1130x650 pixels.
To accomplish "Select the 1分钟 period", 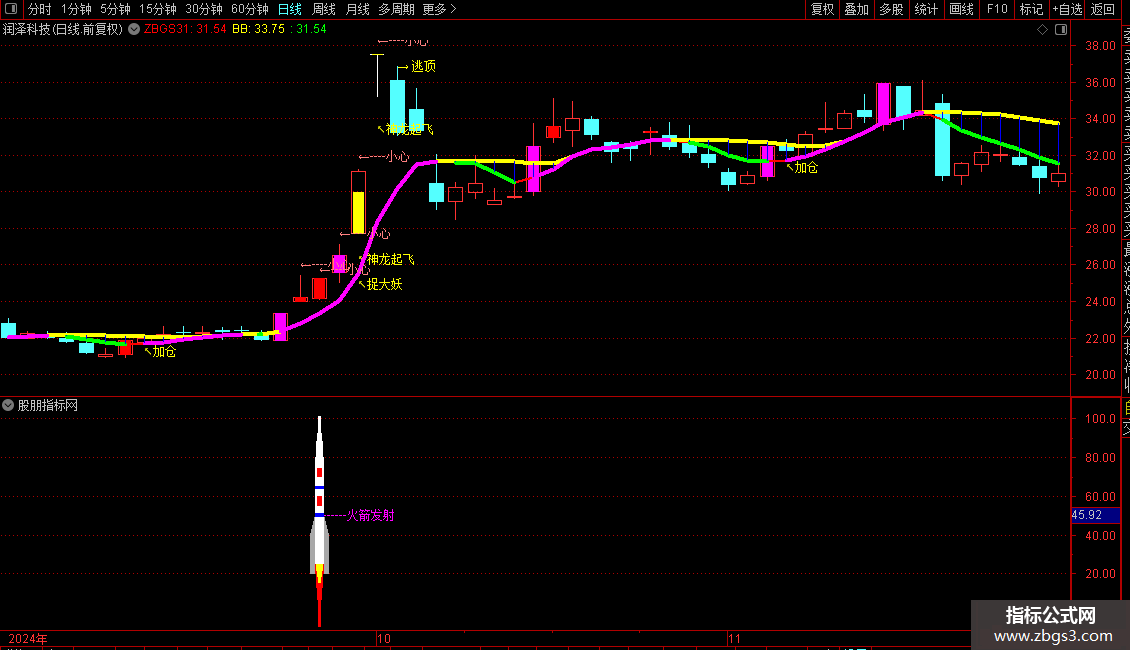I will coord(76,9).
